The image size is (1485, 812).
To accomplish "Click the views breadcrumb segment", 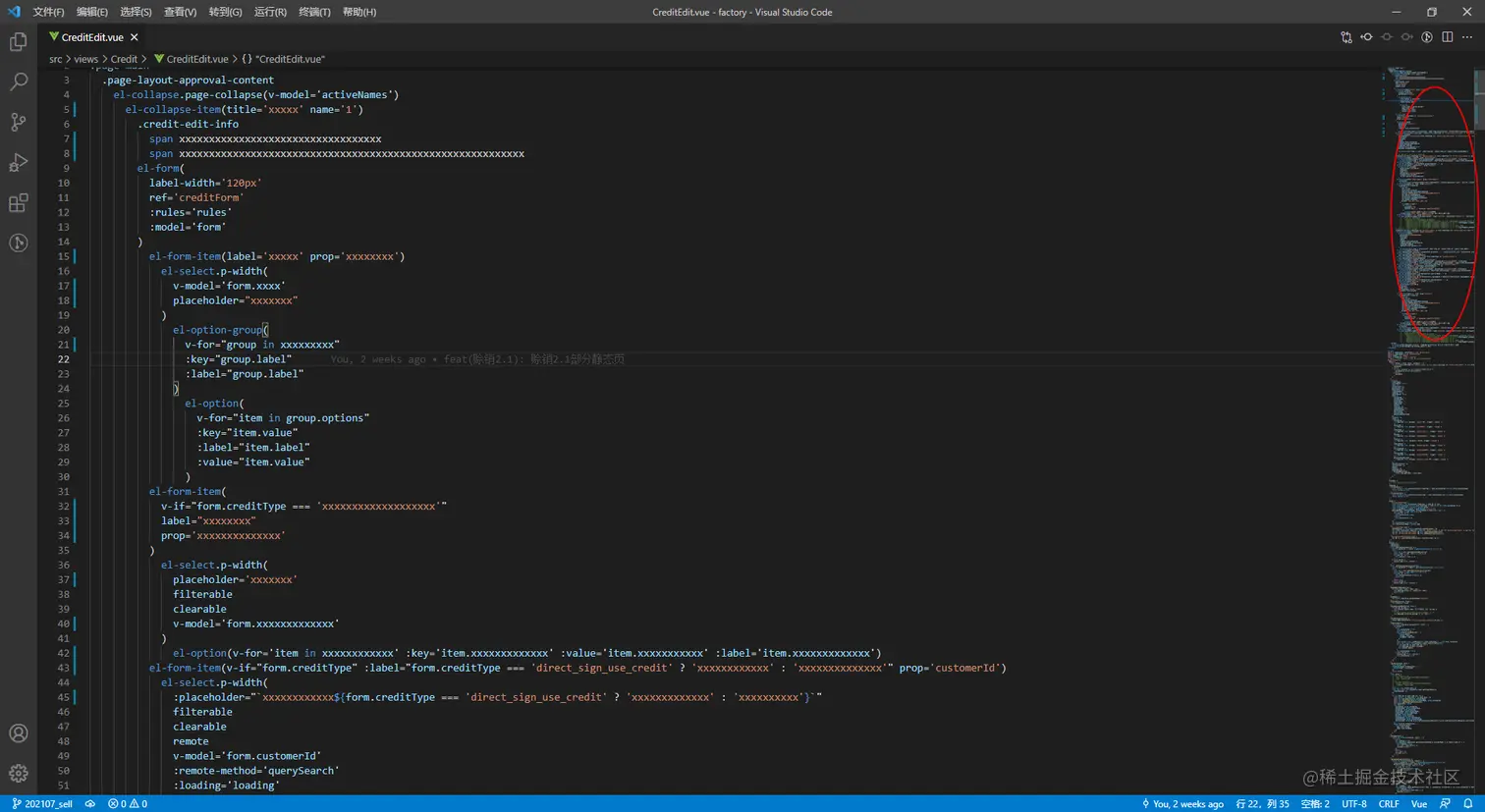I will [86, 59].
